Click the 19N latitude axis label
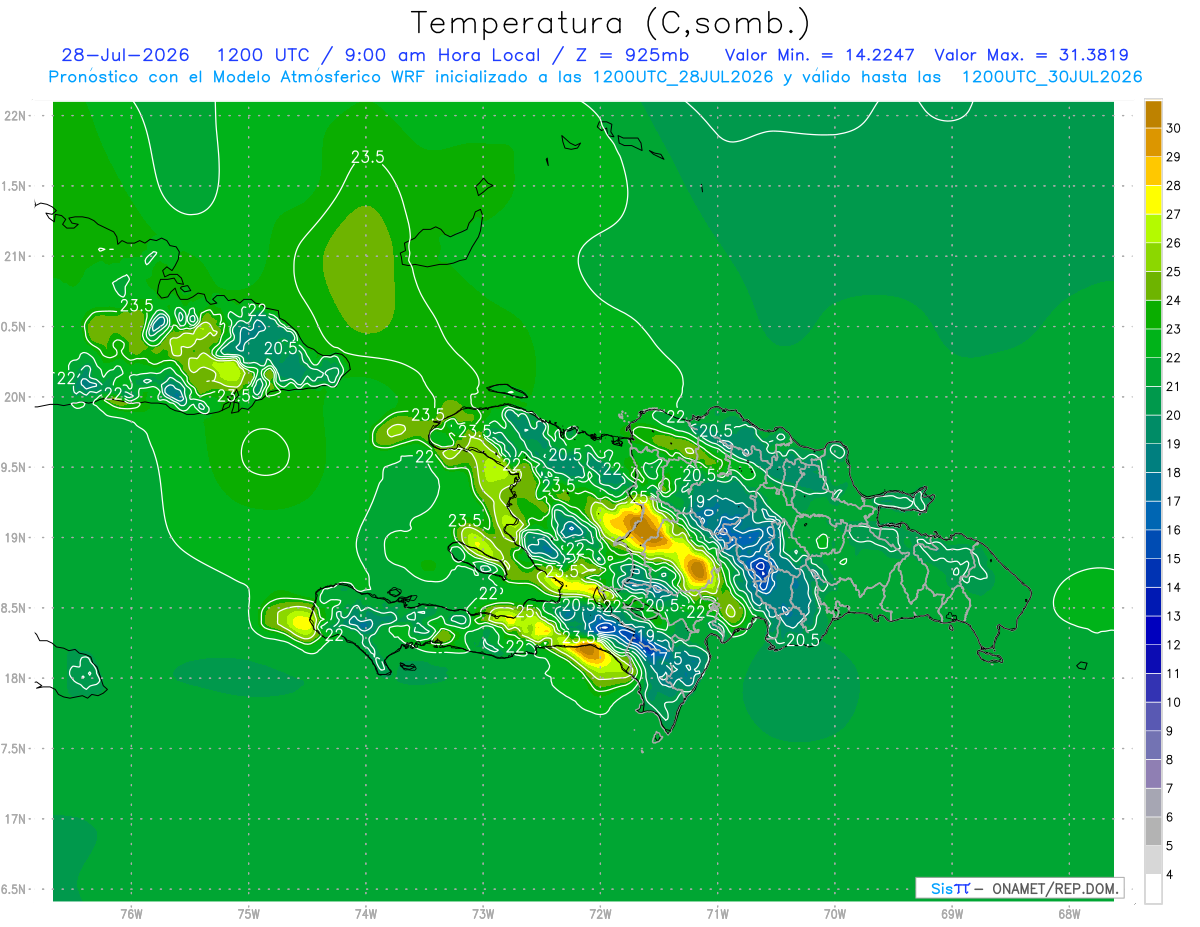The image size is (1200, 927). (x=16, y=538)
